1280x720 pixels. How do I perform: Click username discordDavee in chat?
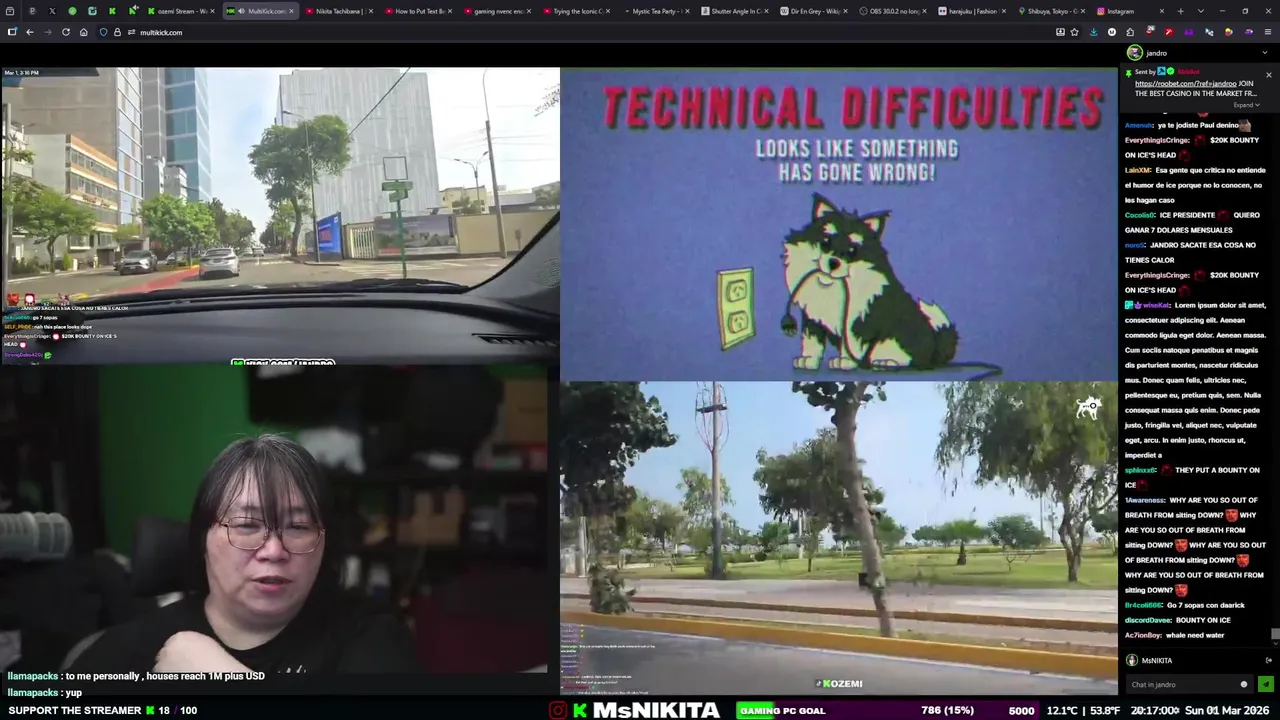(1147, 620)
